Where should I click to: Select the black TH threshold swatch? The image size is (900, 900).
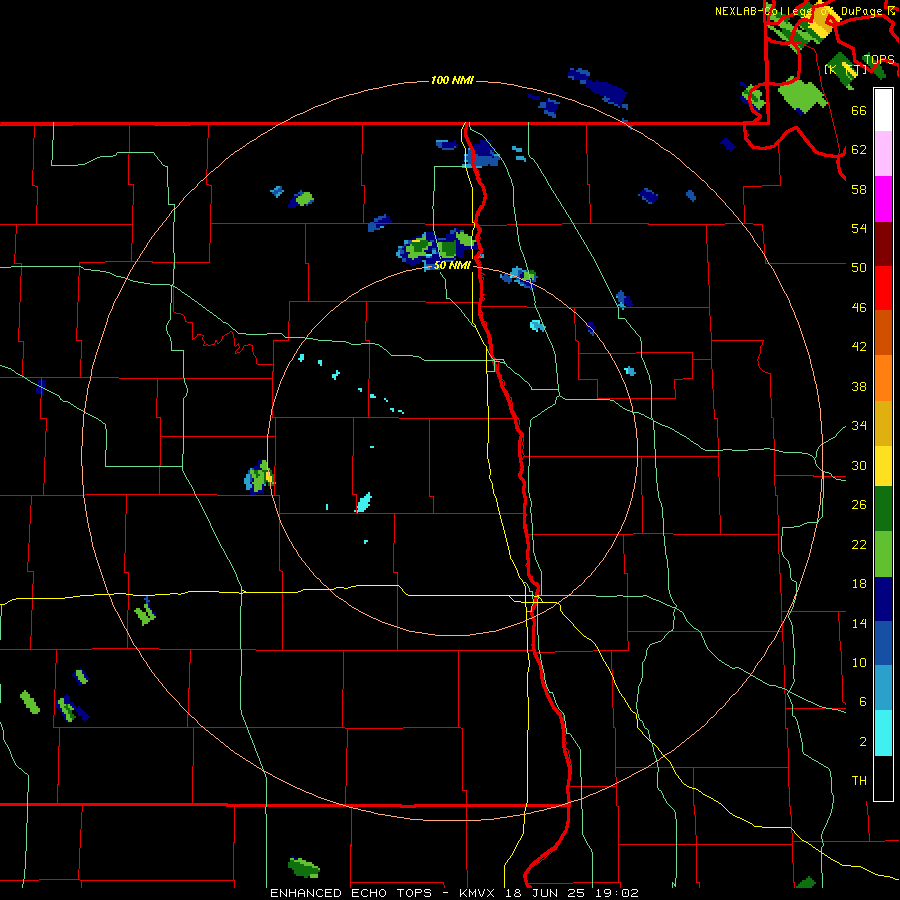tap(883, 778)
